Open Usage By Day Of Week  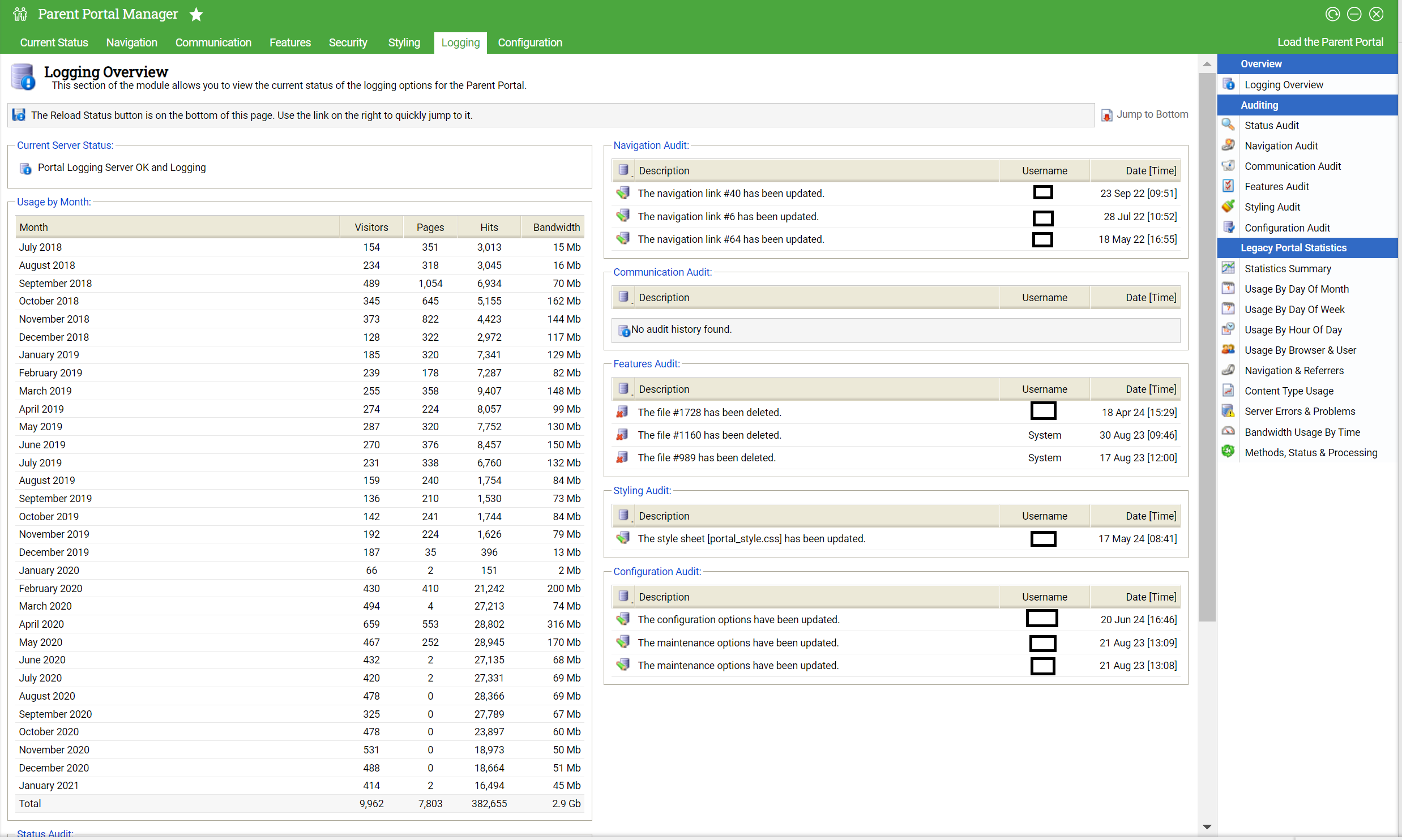tap(1294, 309)
